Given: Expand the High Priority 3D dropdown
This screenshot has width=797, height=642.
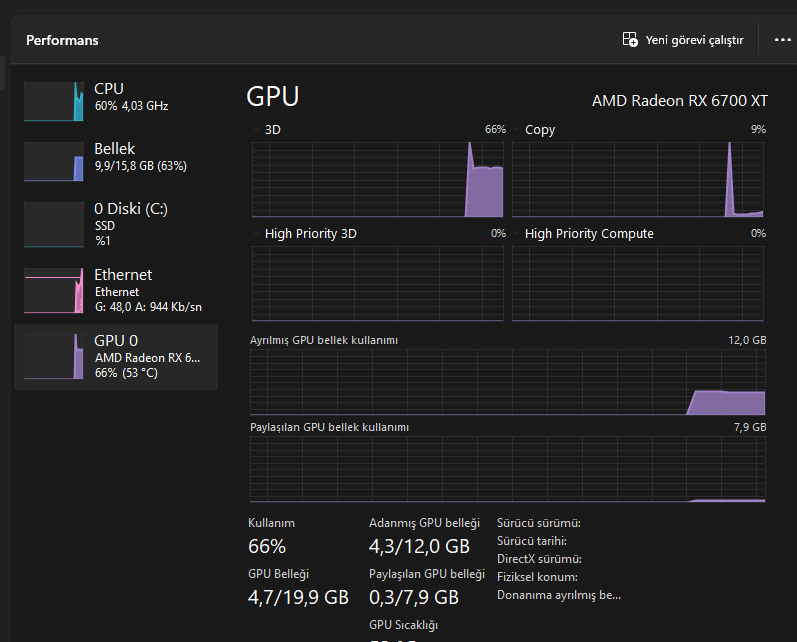Looking at the screenshot, I should pyautogui.click(x=258, y=234).
